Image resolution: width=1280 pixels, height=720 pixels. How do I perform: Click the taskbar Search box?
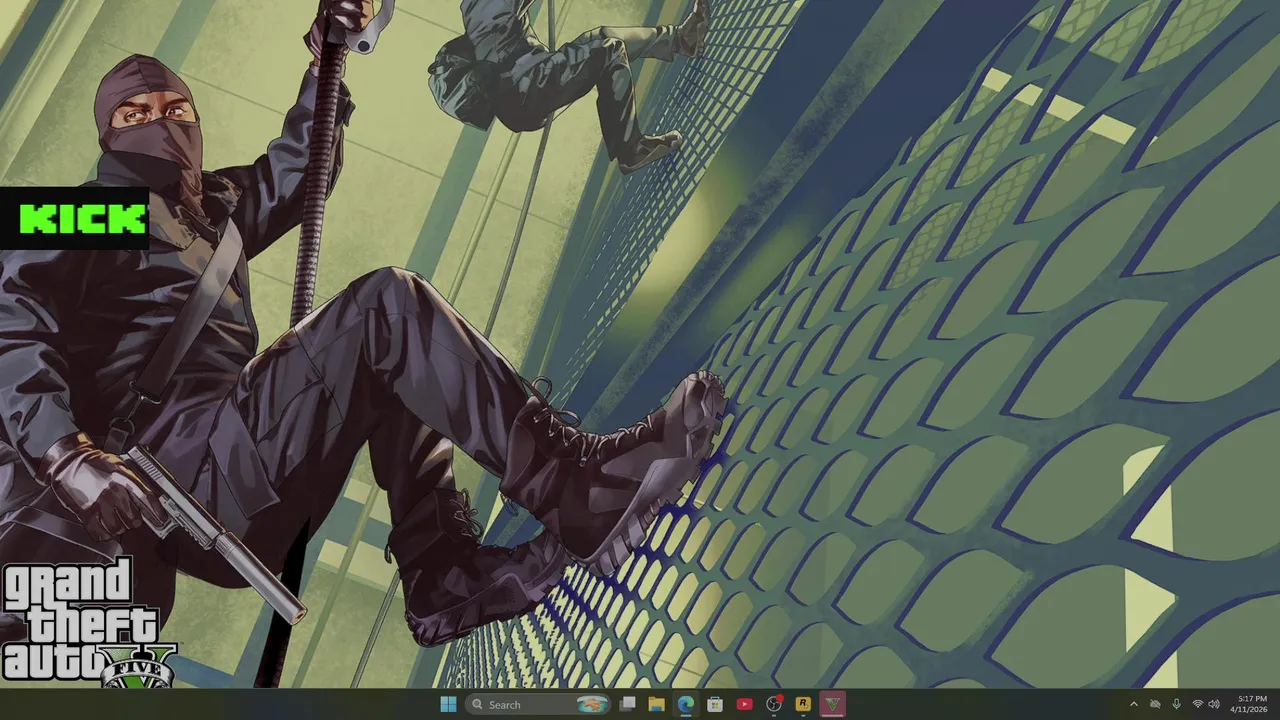pos(538,704)
